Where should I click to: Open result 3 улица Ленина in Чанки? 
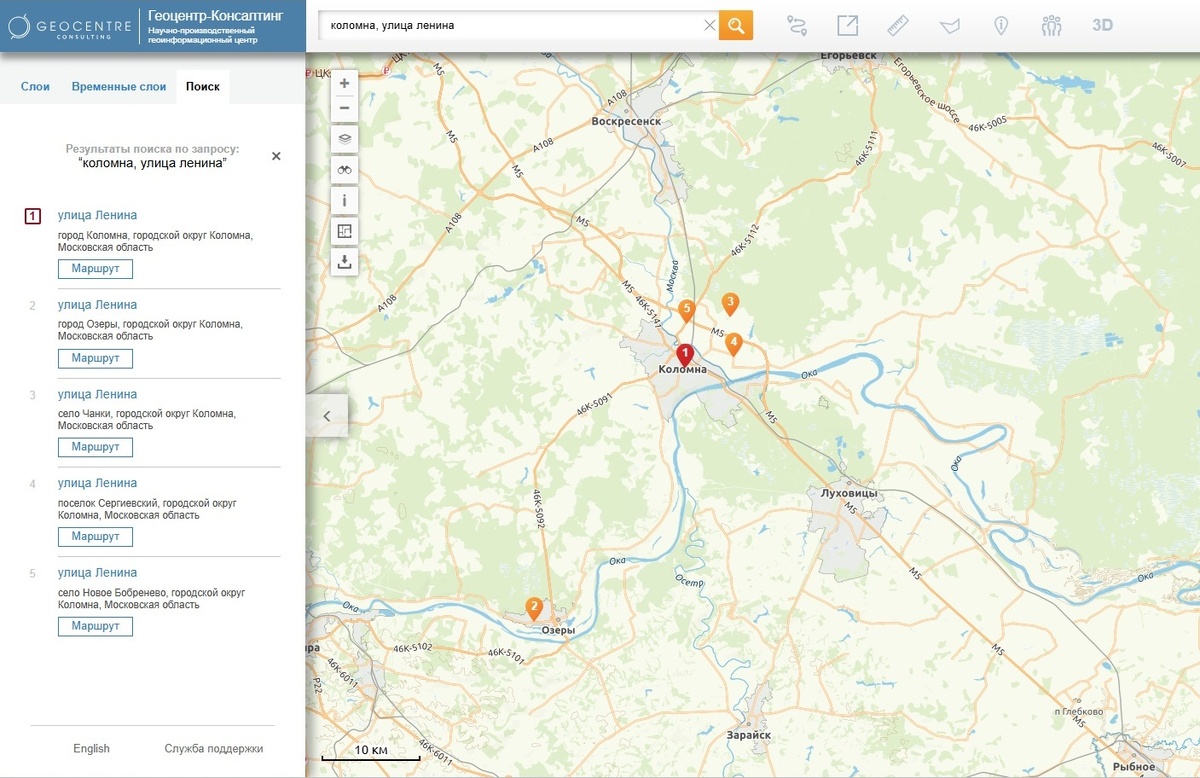97,394
